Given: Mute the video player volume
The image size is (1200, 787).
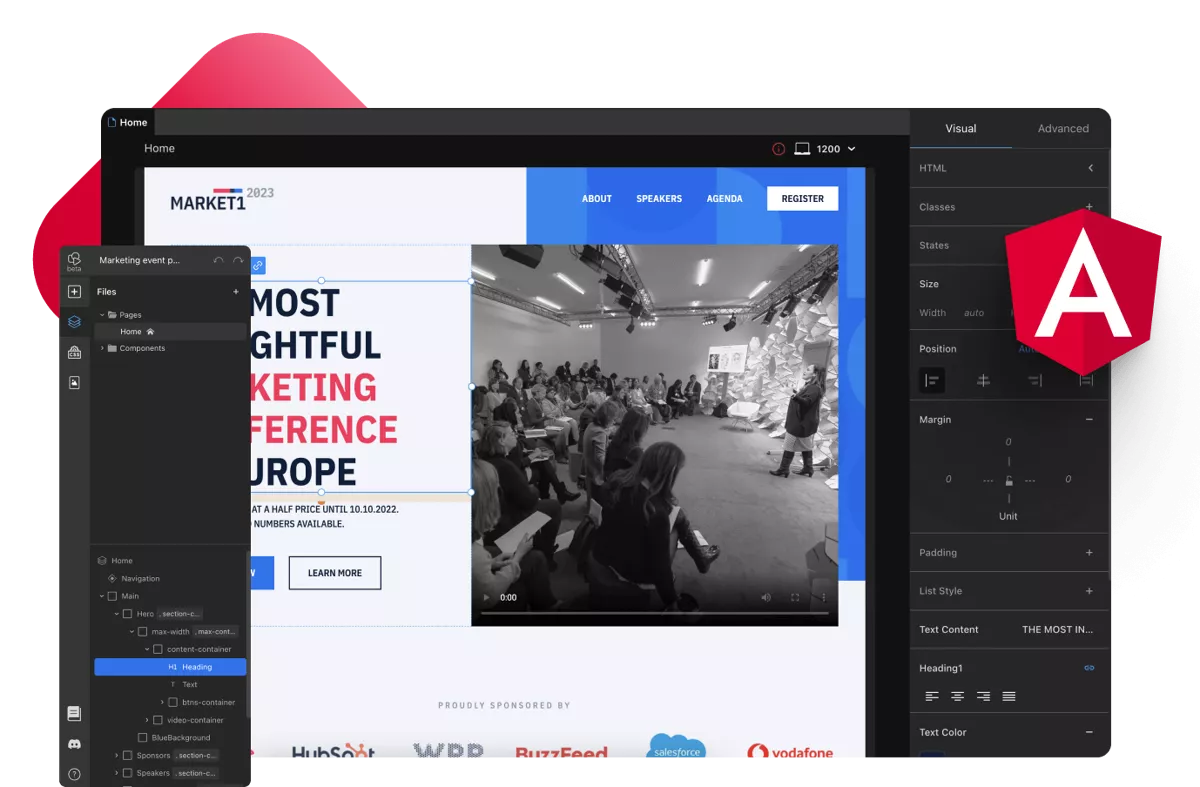Looking at the screenshot, I should tap(766, 598).
